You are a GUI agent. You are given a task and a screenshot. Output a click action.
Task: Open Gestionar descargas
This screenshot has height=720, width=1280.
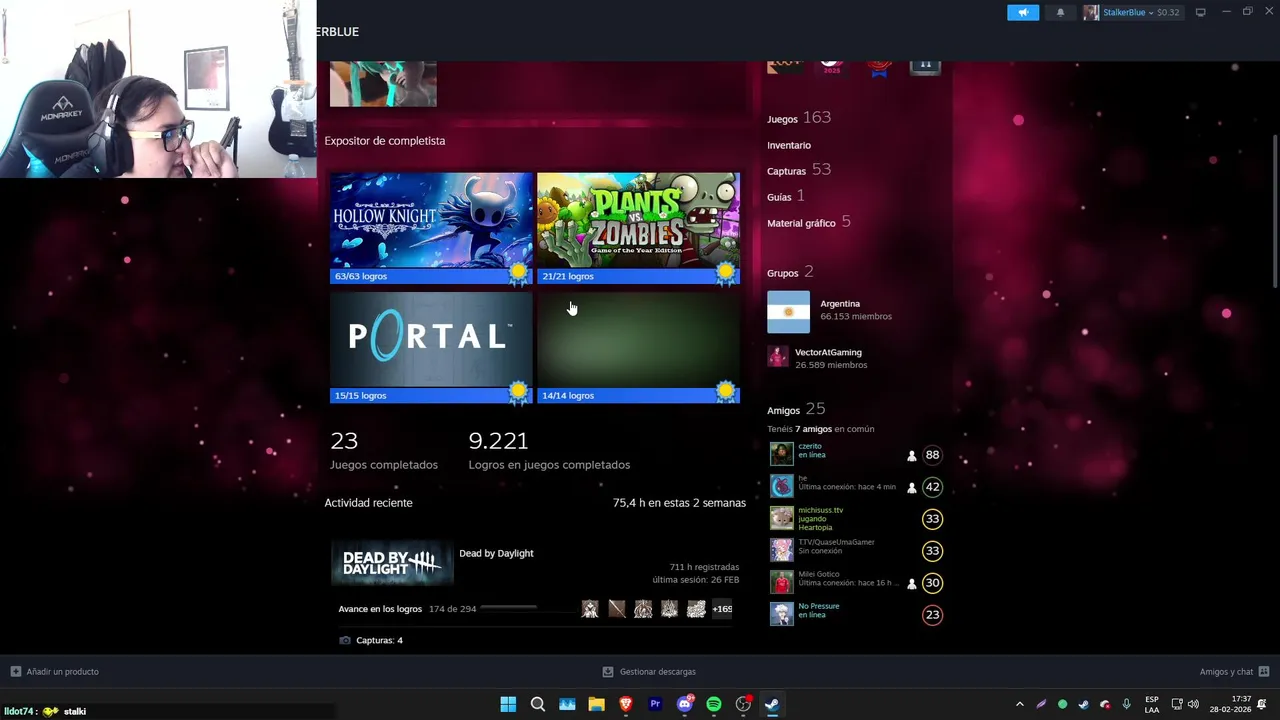tap(649, 671)
